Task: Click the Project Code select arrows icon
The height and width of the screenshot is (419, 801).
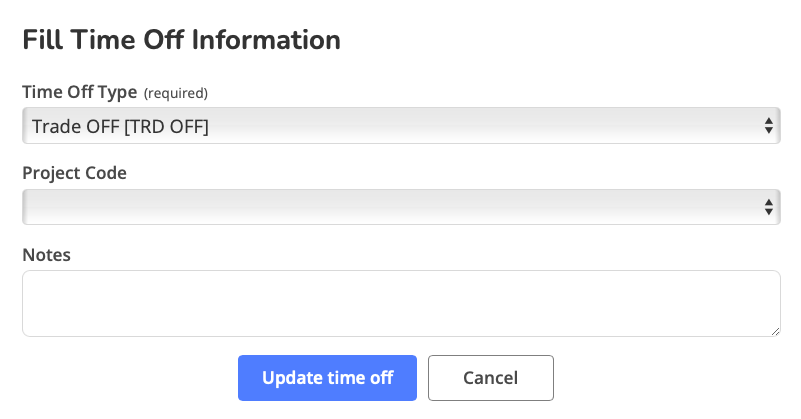Action: click(x=768, y=207)
